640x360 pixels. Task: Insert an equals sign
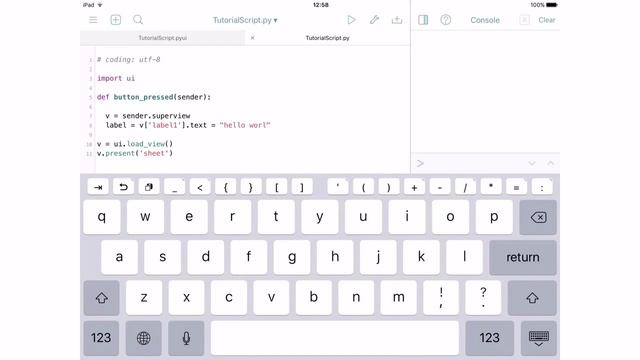tap(516, 187)
